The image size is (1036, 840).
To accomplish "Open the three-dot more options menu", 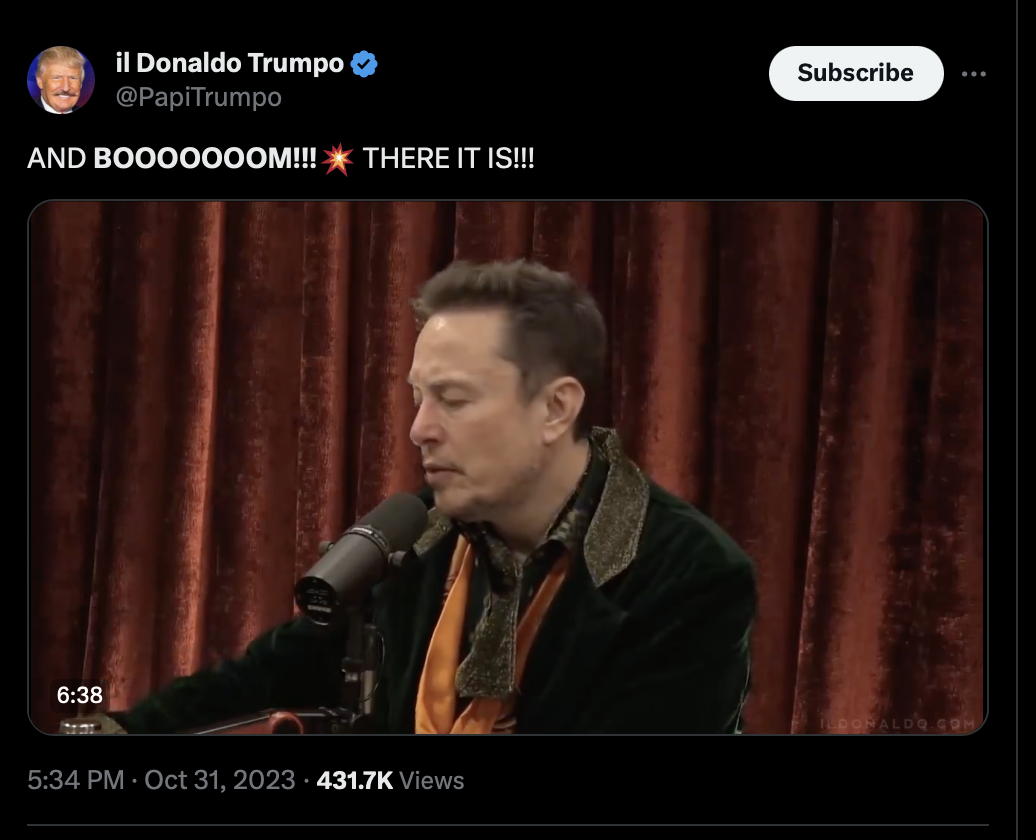I will pos(973,73).
